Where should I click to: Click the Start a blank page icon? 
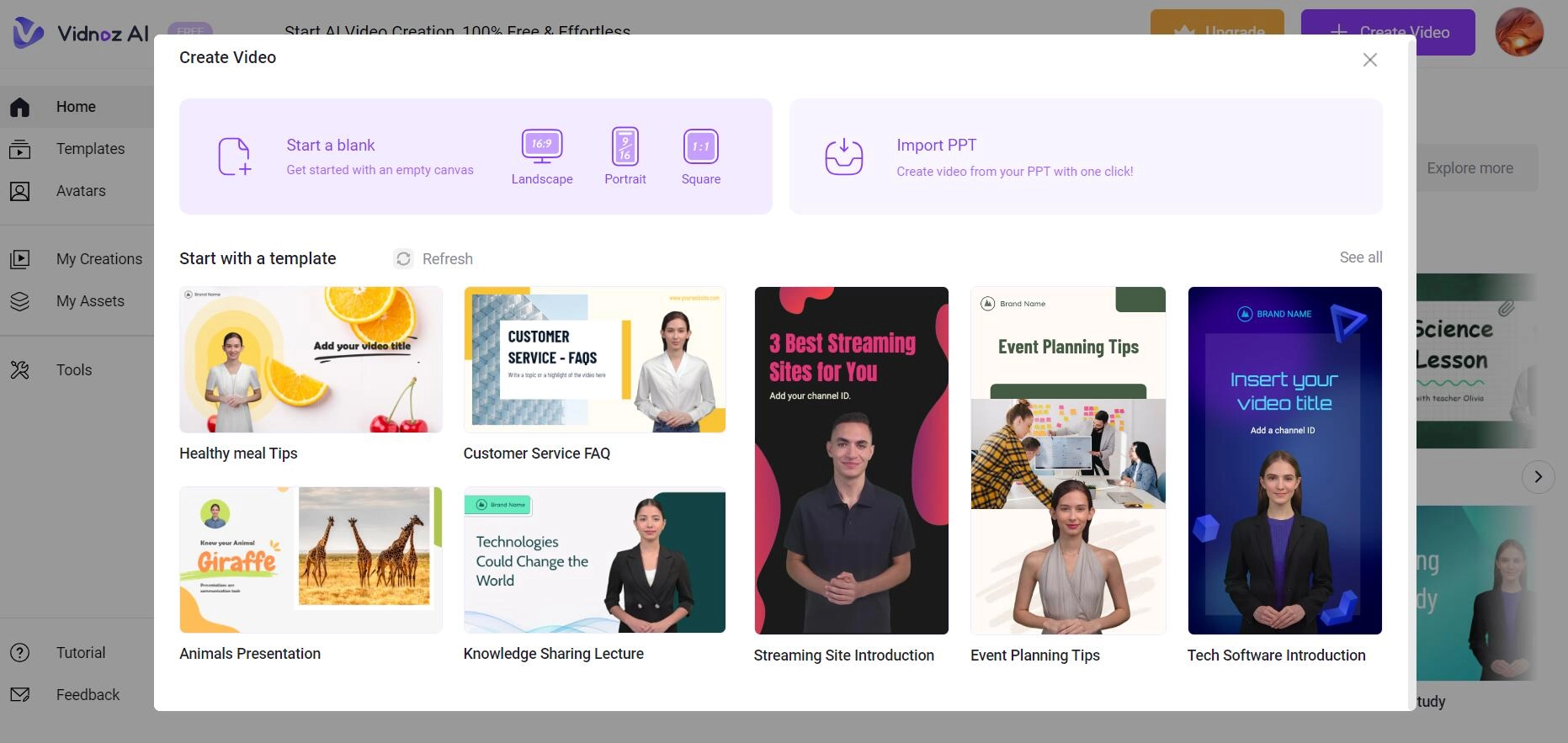pyautogui.click(x=234, y=157)
